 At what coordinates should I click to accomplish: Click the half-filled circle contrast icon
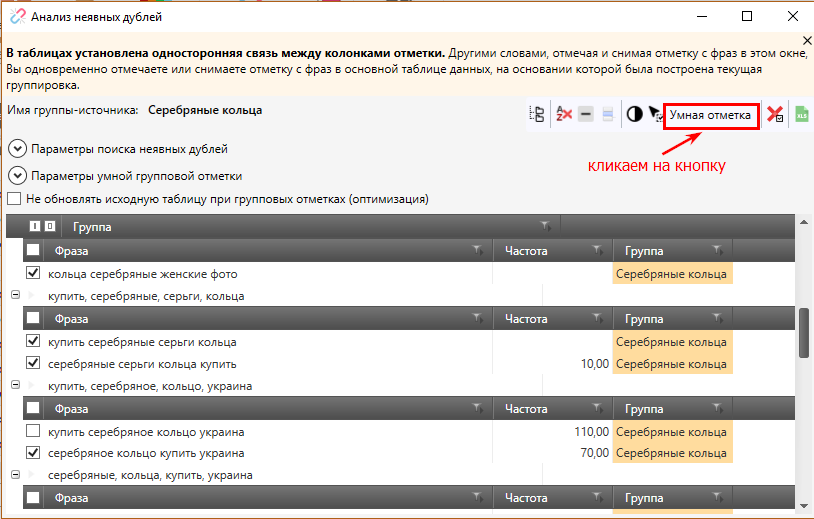[x=634, y=114]
